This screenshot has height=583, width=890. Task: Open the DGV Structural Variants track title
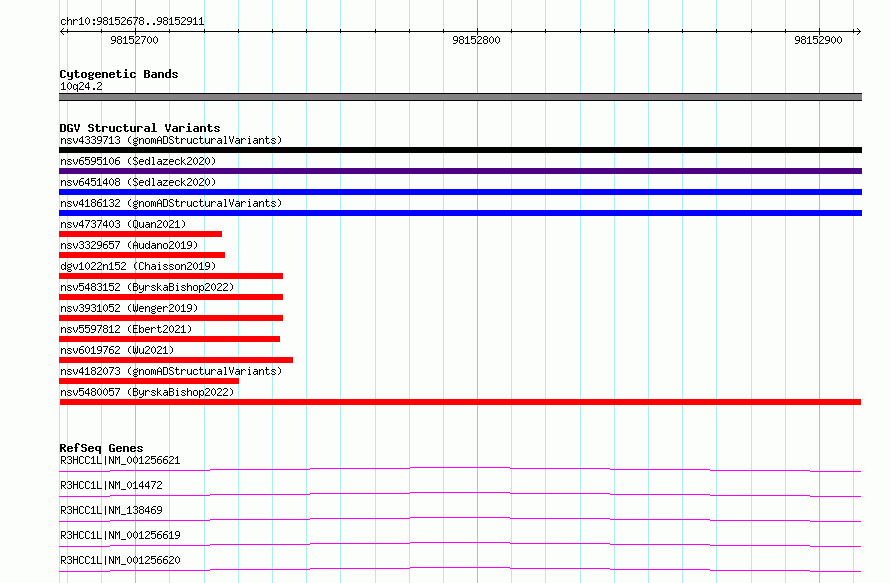pyautogui.click(x=140, y=128)
